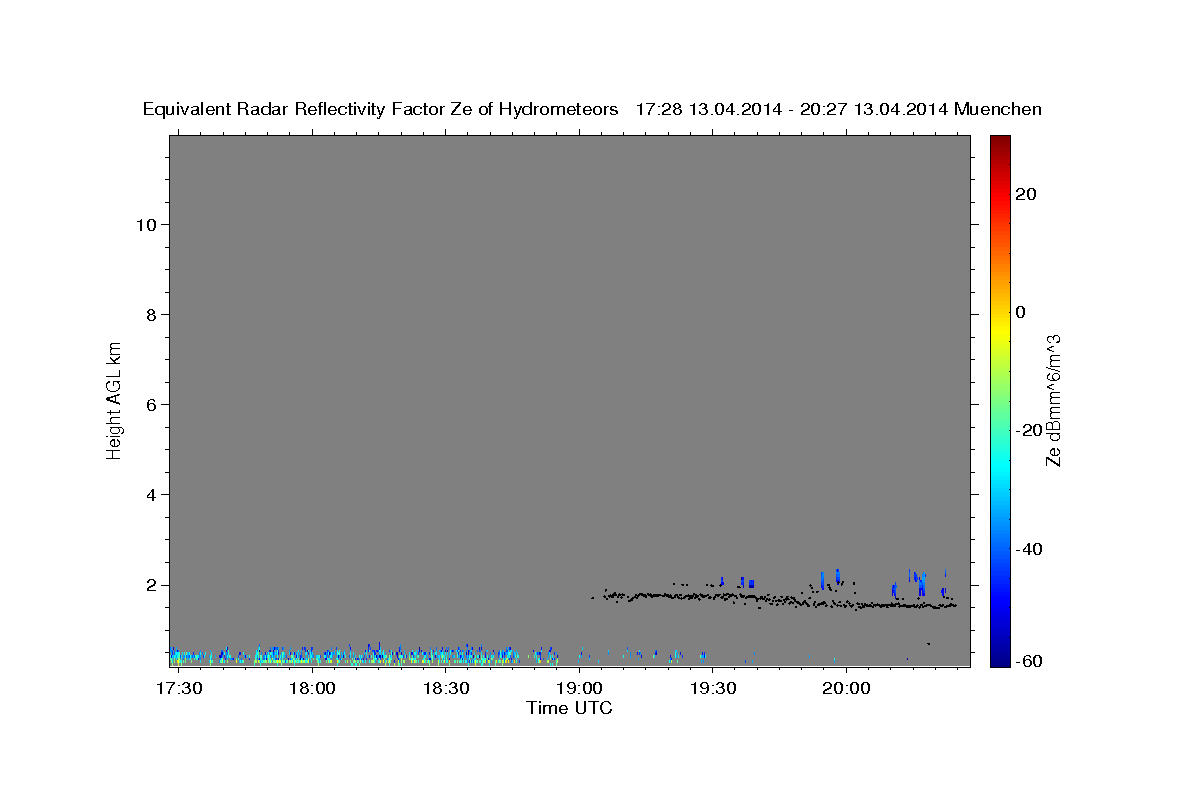Click the colorbar value 0

1021,312
